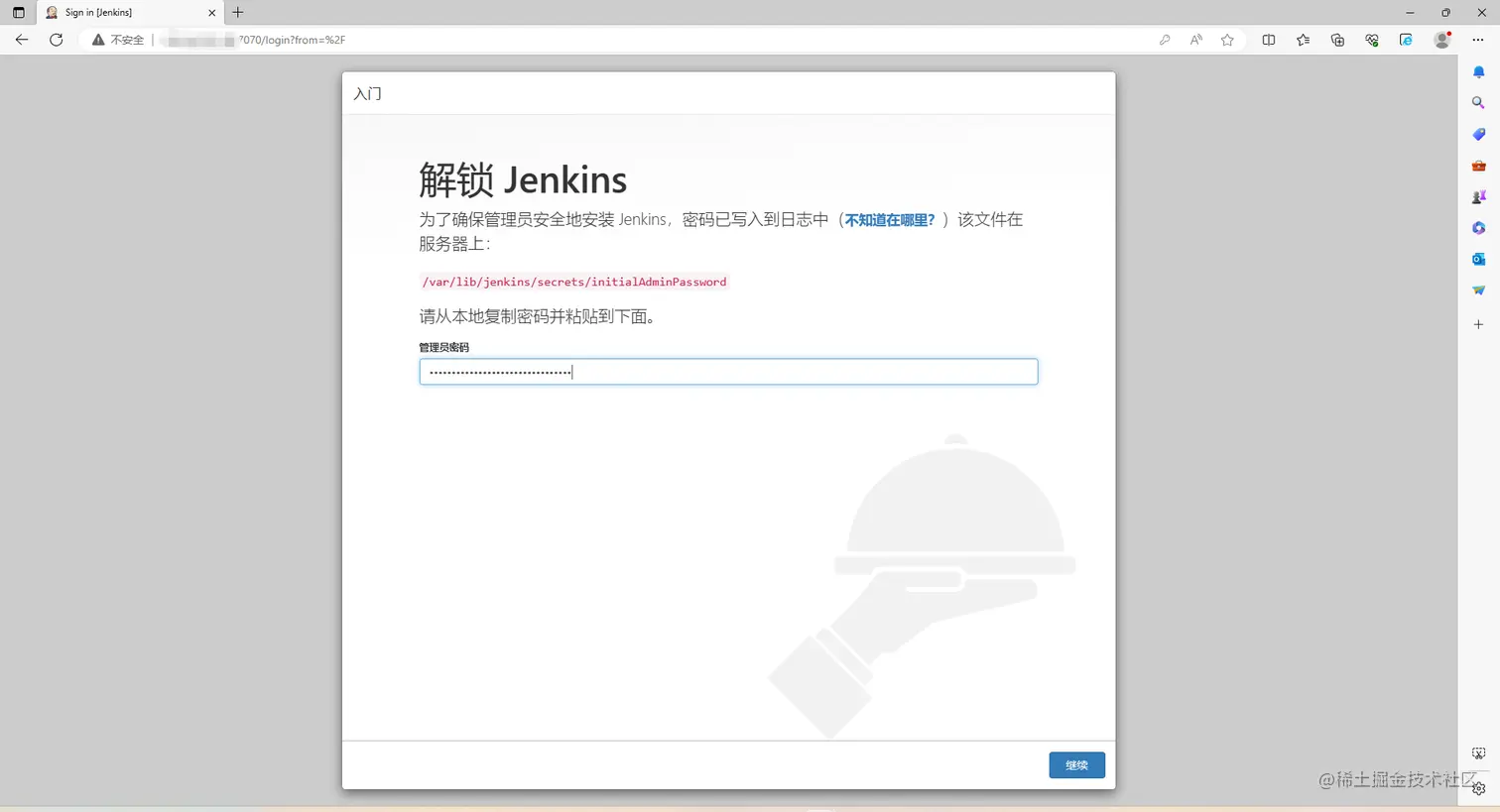The image size is (1500, 812).
Task: Go back to the previous page
Action: (22, 40)
